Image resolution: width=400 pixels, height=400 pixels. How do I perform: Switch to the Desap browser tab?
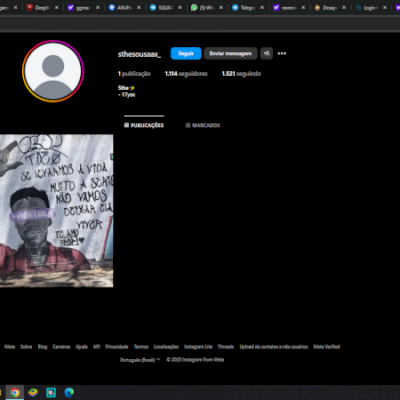pyautogui.click(x=329, y=7)
